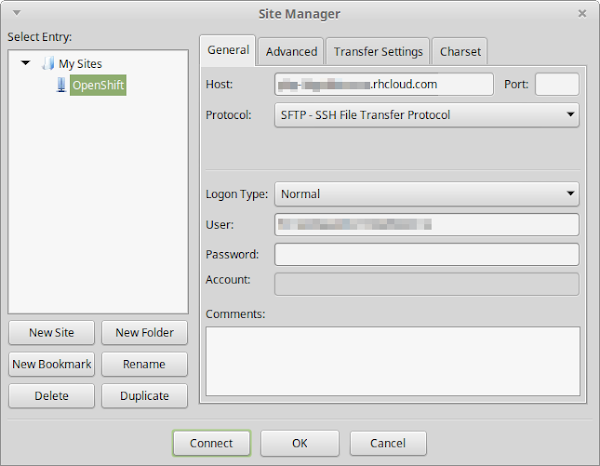The image size is (600, 466).
Task: Click into the Comments text area
Action: [393, 361]
